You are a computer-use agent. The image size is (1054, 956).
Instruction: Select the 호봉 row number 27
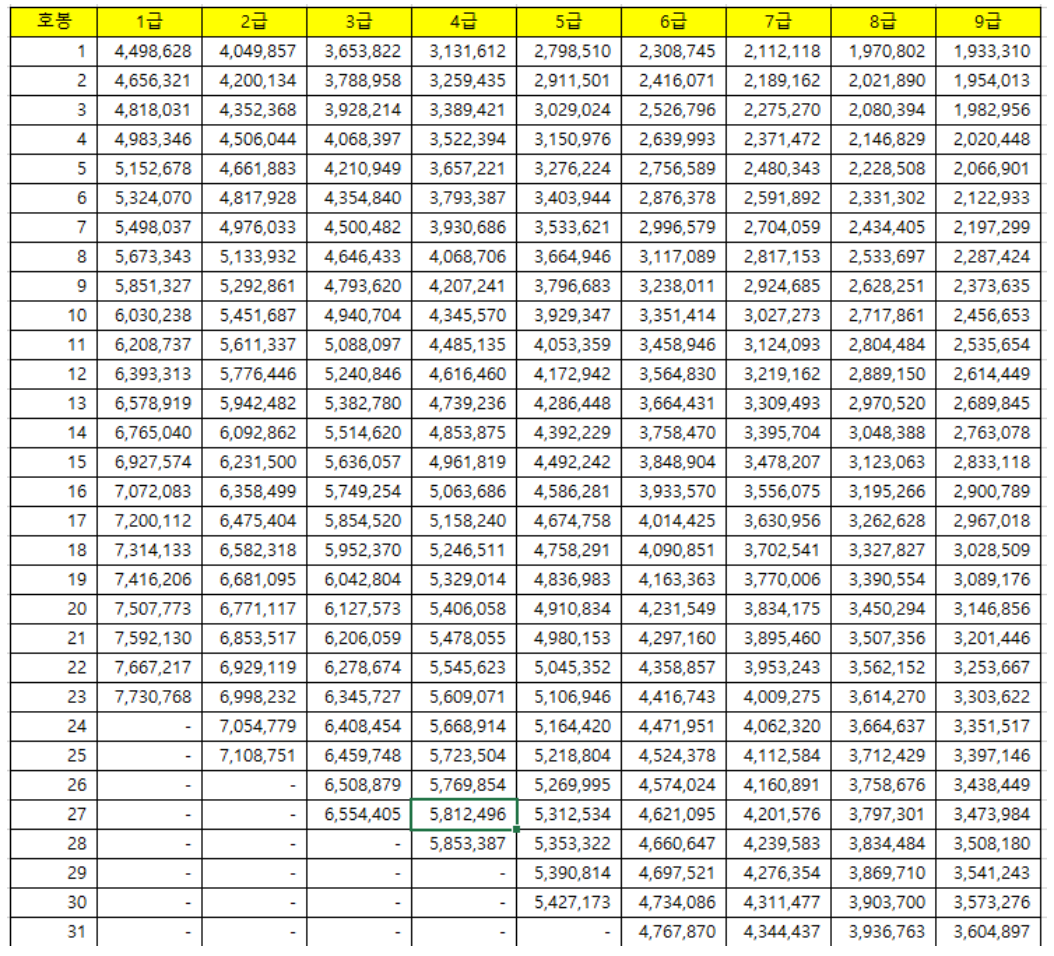54,814
